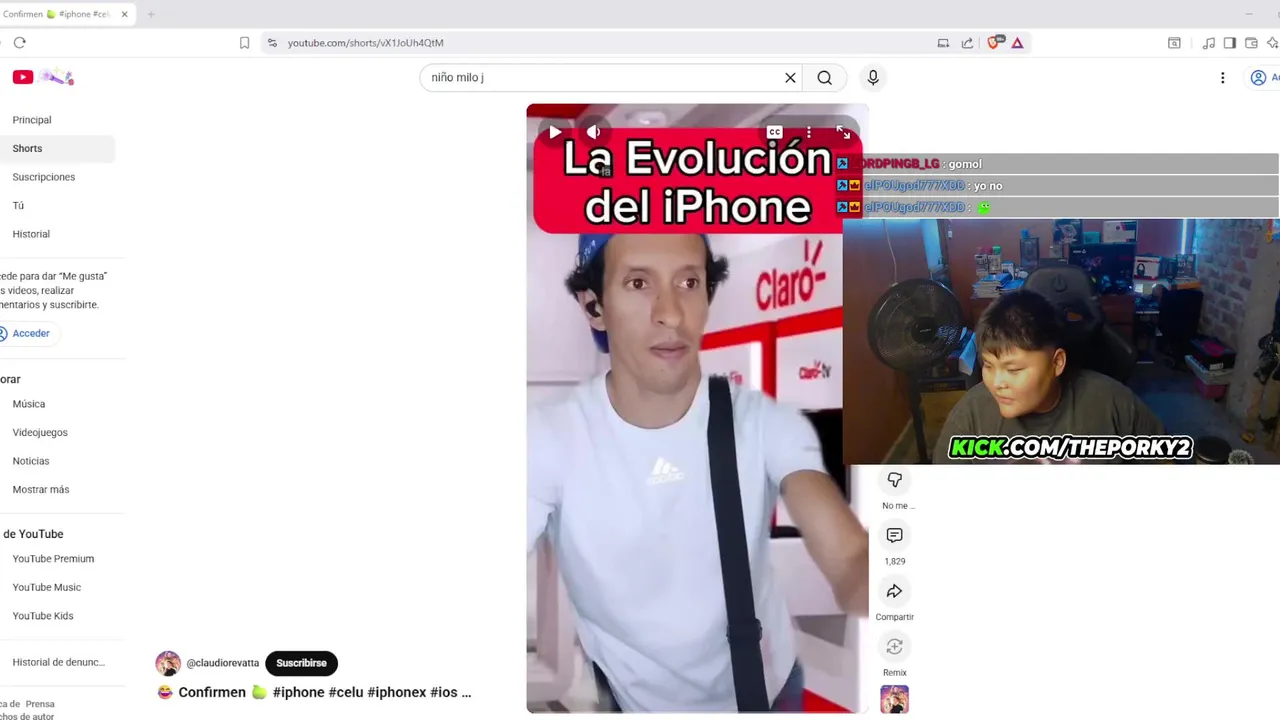Mute the short with the speaker icon
The width and height of the screenshot is (1280, 720).
point(594,132)
